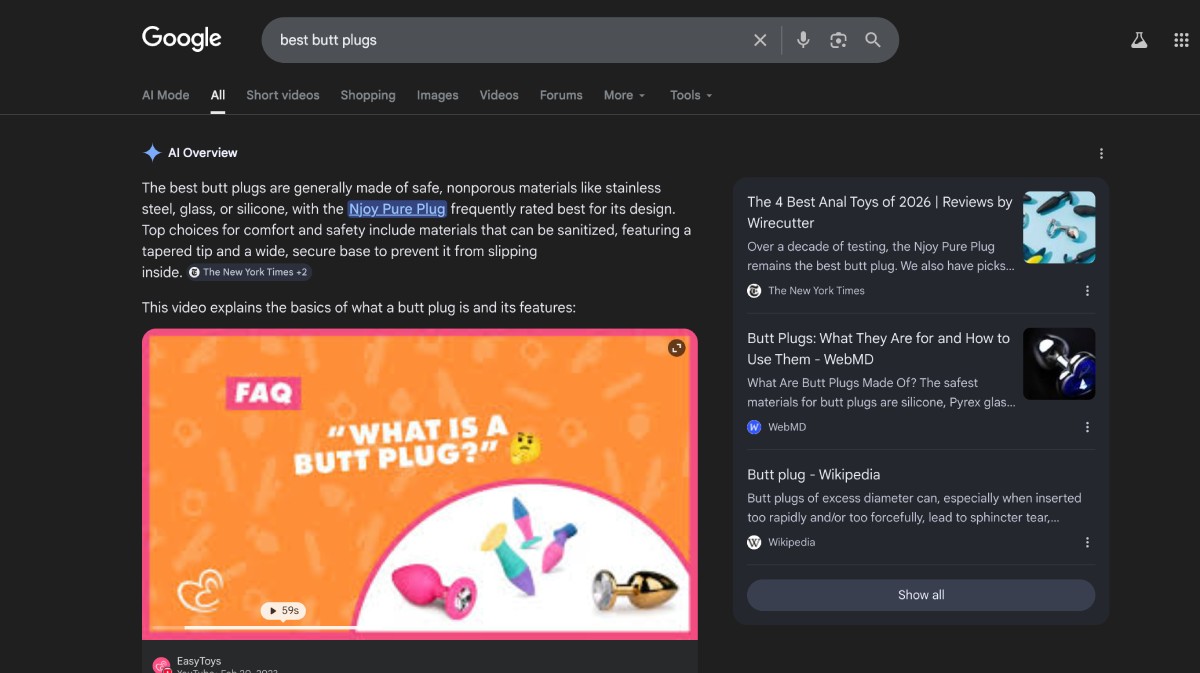
Task: Expand the video with fullscreen icon
Action: click(x=677, y=348)
